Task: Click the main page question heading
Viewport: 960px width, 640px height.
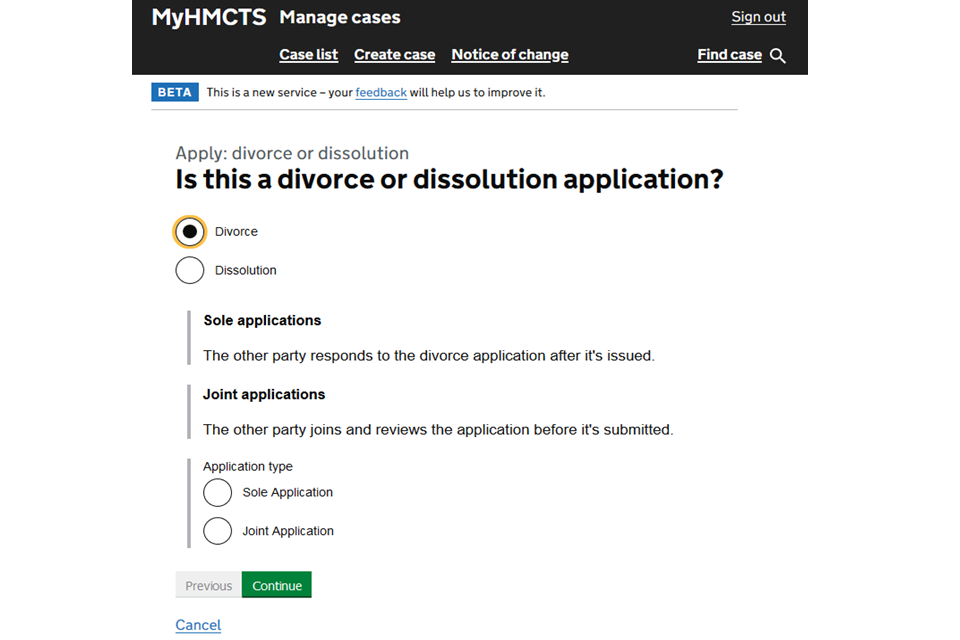Action: click(449, 180)
